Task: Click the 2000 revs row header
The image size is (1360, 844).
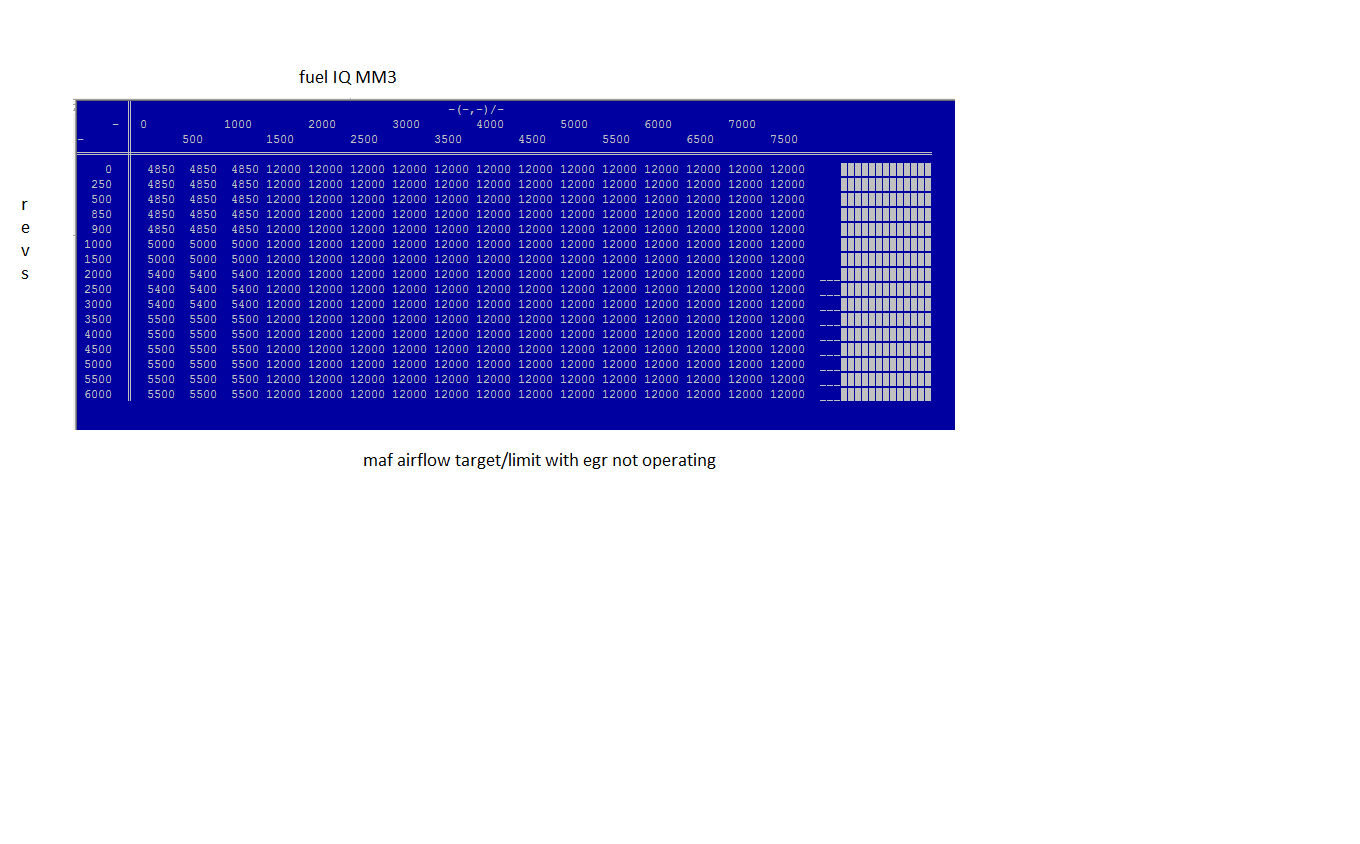Action: tap(98, 275)
